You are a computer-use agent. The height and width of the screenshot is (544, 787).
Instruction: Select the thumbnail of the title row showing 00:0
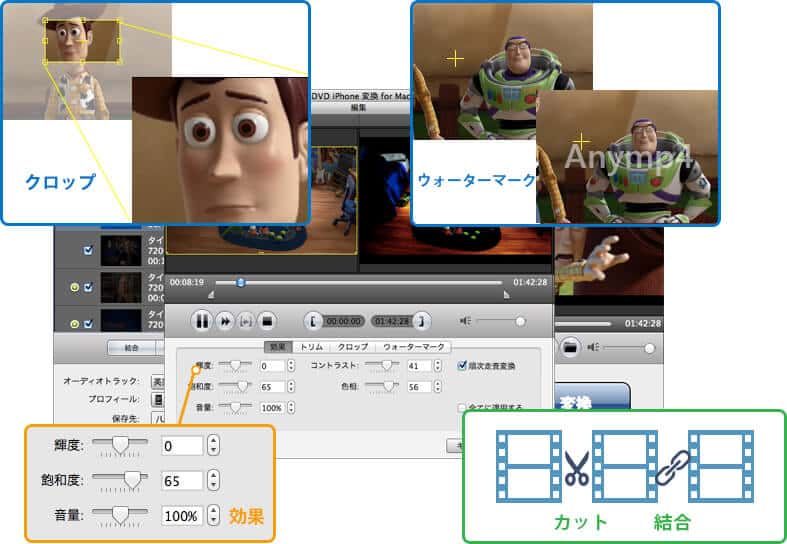pos(120,288)
